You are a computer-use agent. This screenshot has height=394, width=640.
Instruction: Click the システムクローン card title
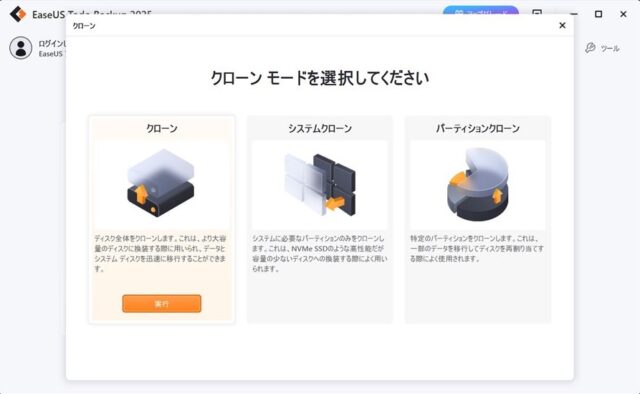tap(320, 129)
